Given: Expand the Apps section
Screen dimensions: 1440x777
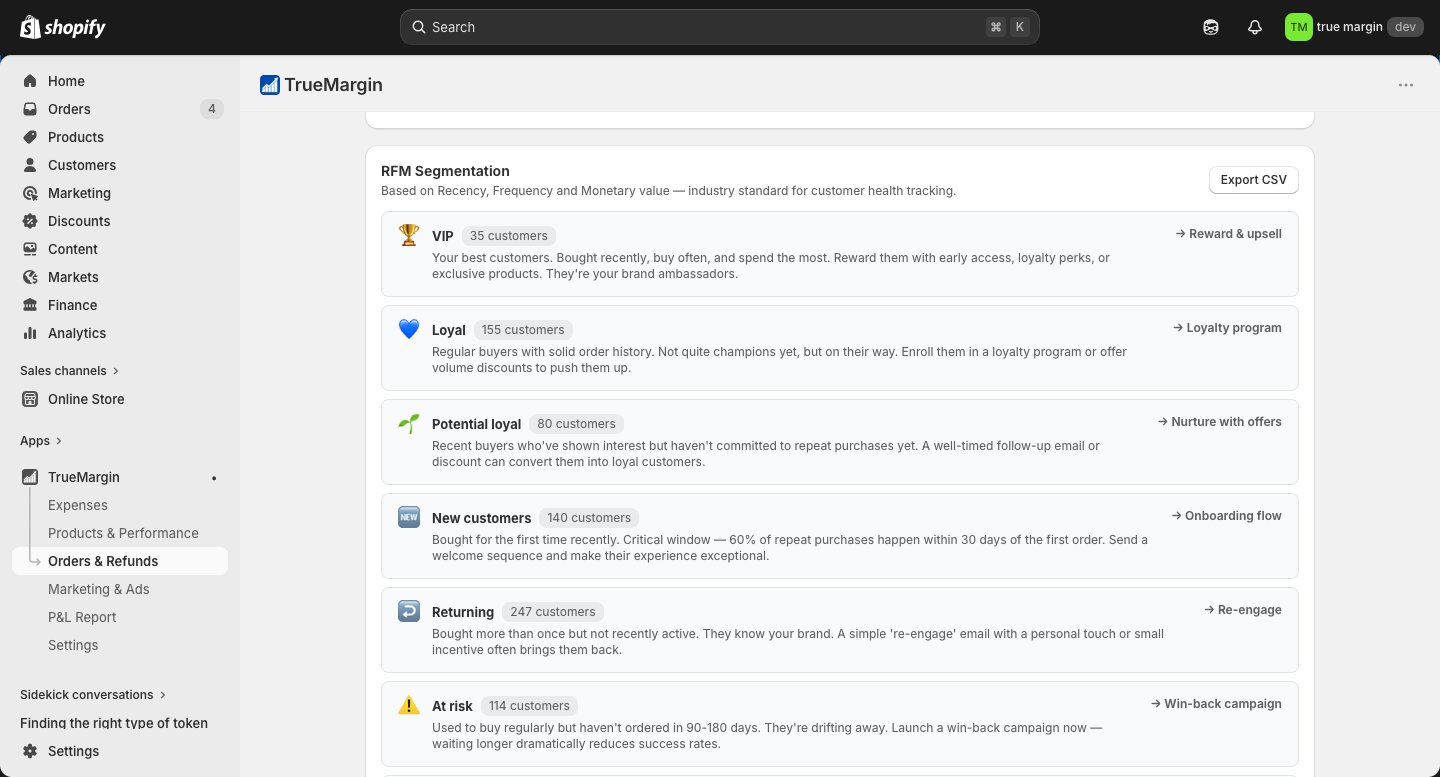Looking at the screenshot, I should (x=41, y=441).
